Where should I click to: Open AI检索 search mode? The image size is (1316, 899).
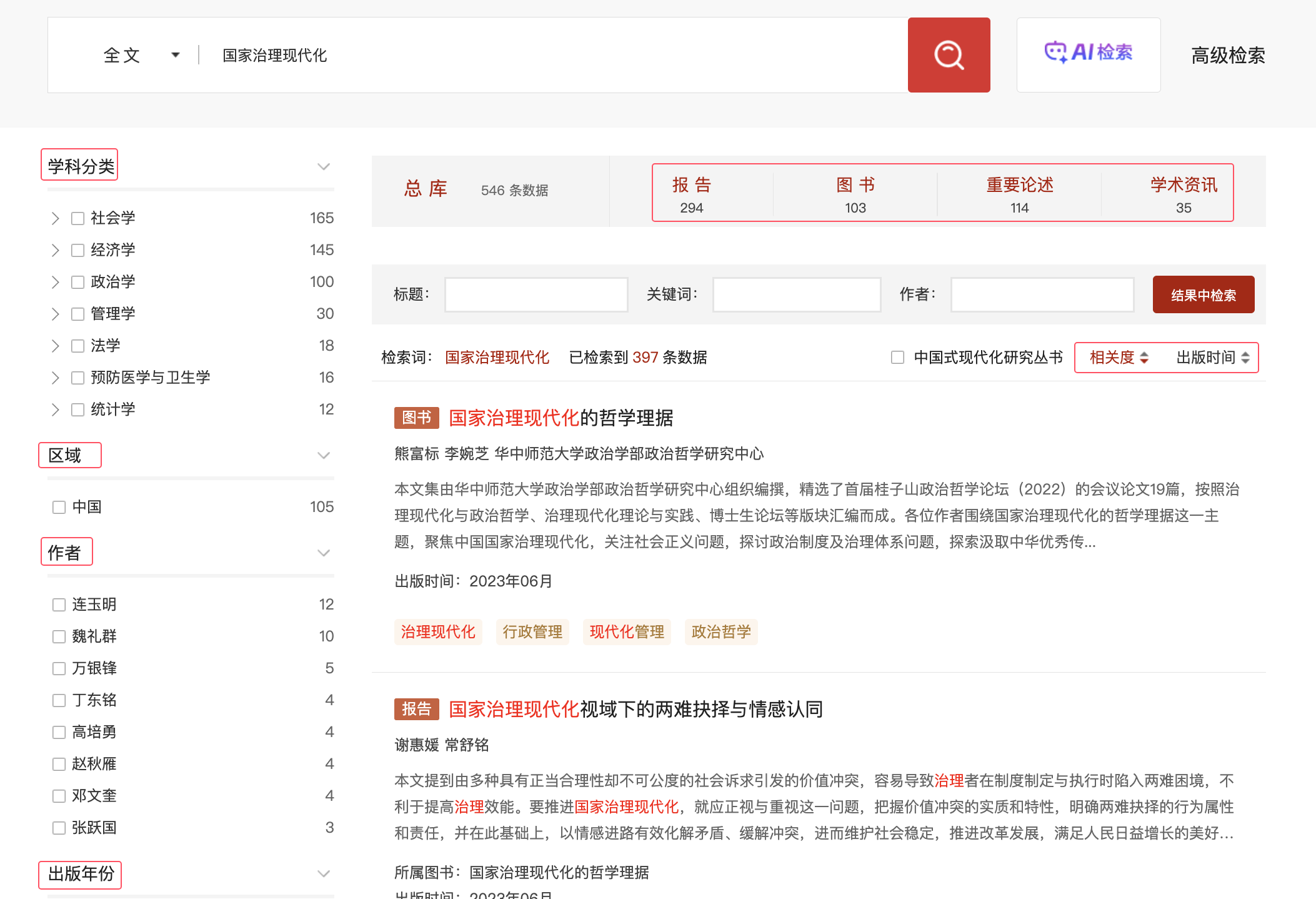[x=1089, y=55]
